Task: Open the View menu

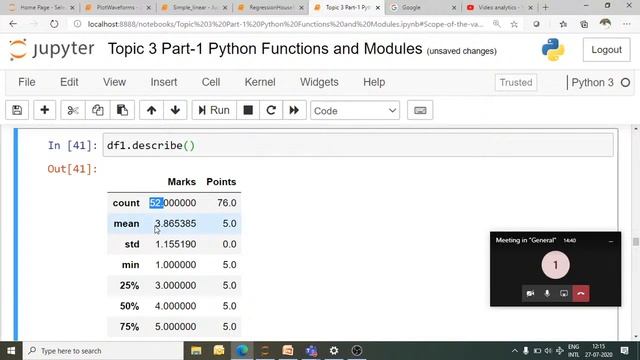Action: coord(114,82)
